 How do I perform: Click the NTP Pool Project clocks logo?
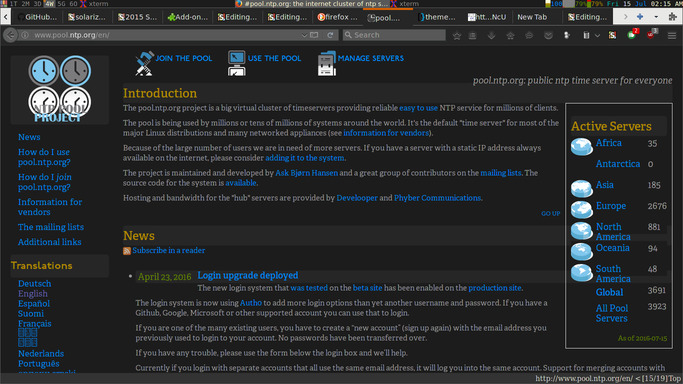click(60, 89)
